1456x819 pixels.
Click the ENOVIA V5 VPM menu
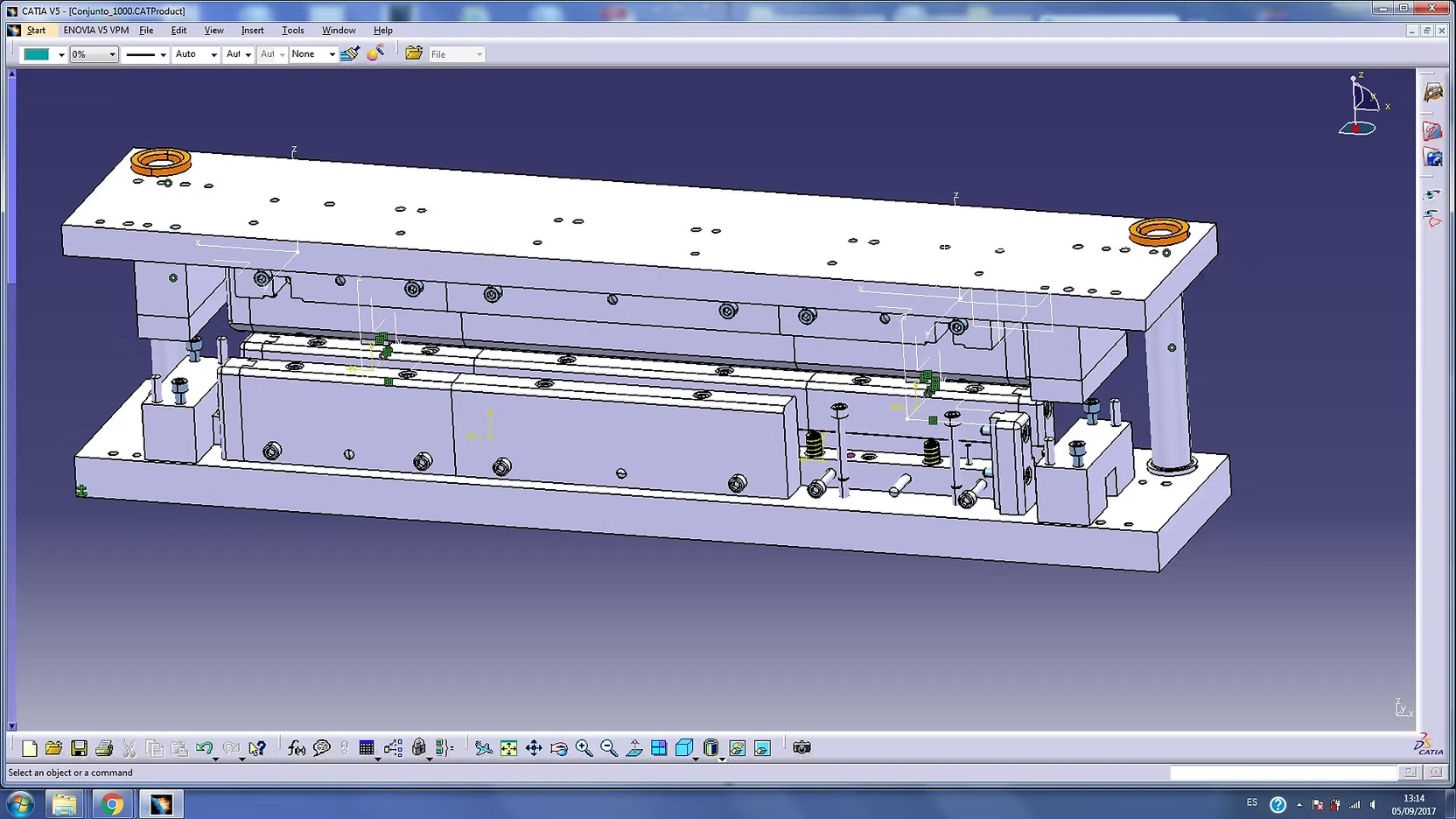95,30
